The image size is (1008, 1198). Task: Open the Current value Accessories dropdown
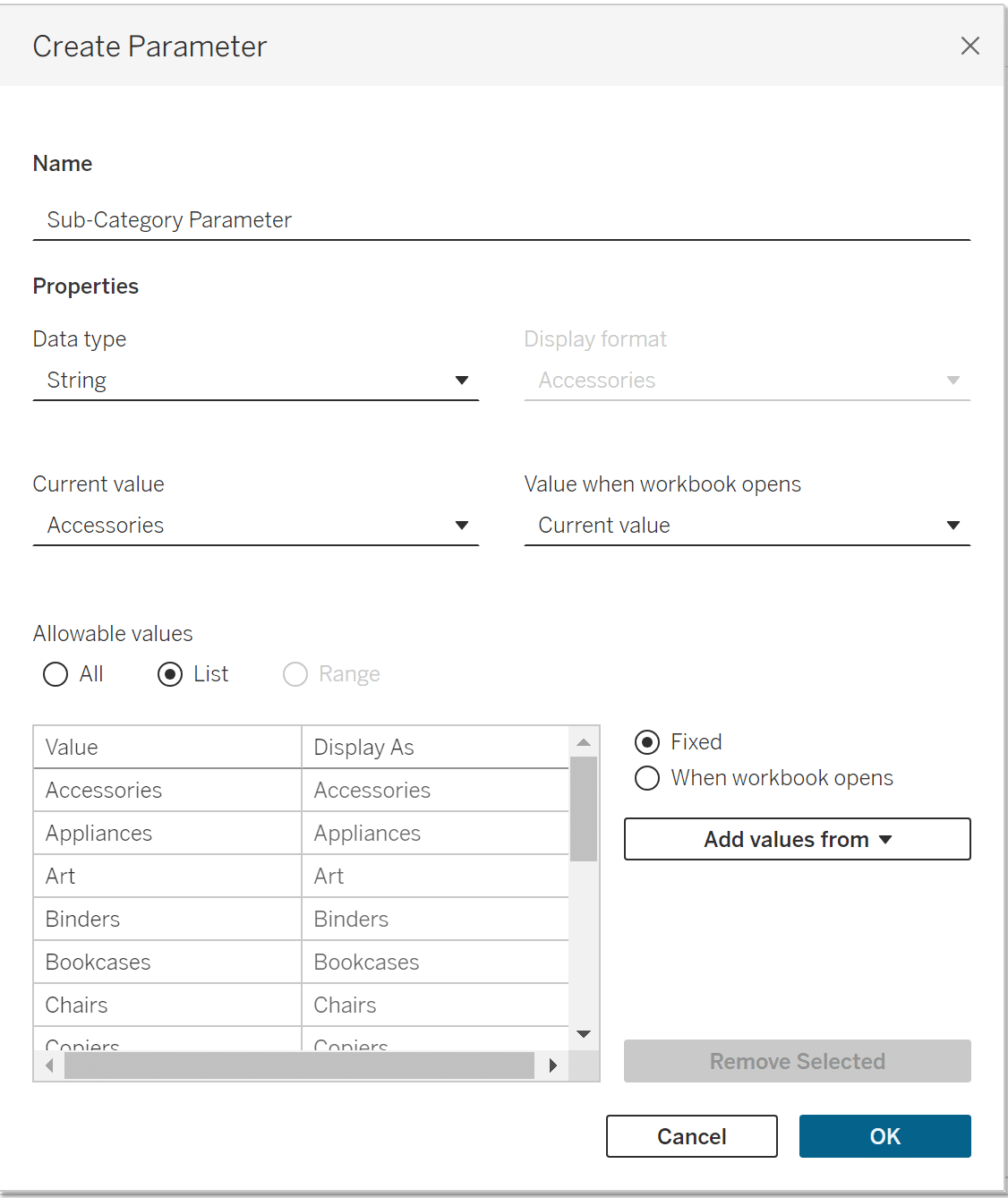pos(256,526)
